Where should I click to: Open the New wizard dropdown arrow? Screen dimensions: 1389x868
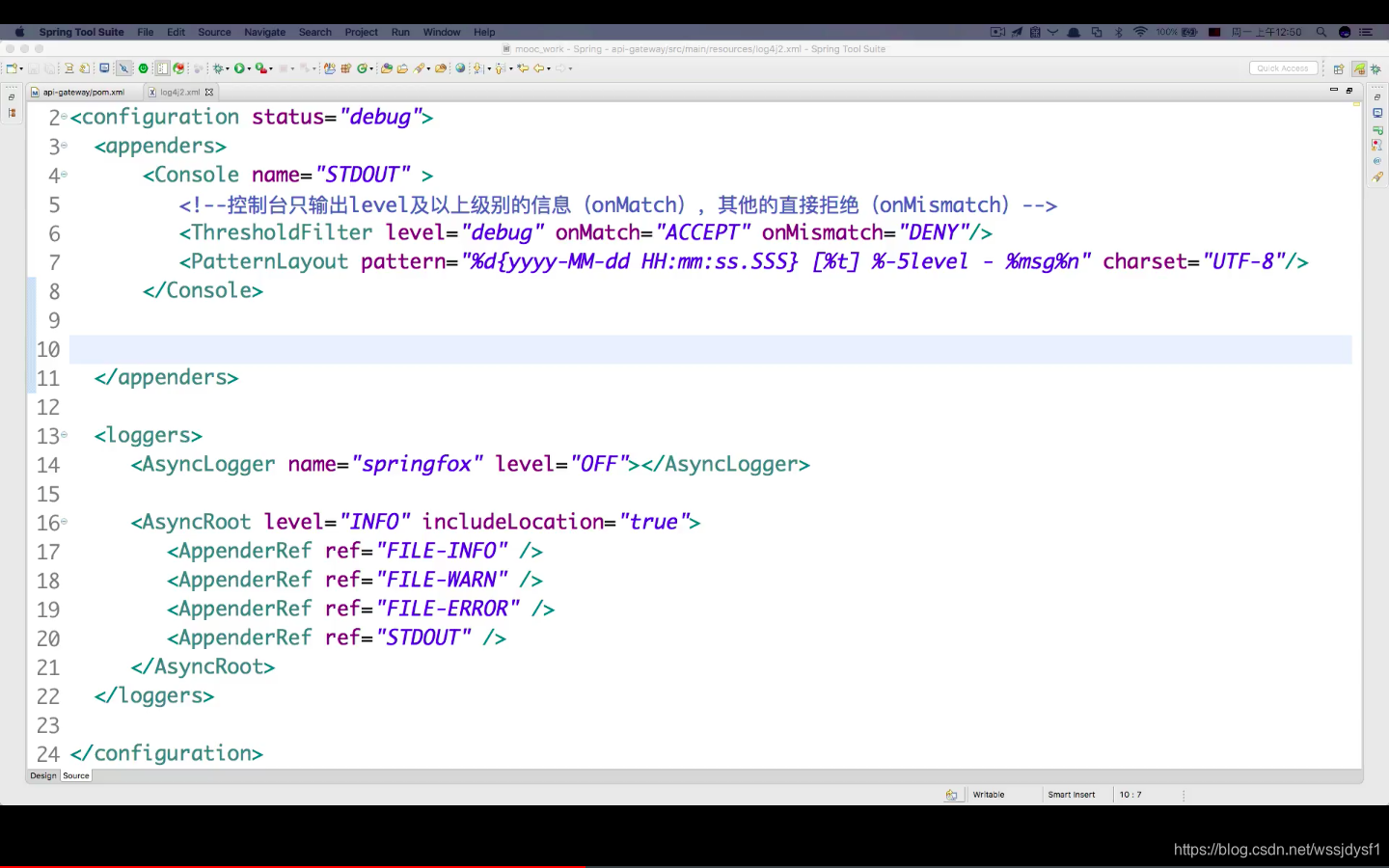pos(21,68)
